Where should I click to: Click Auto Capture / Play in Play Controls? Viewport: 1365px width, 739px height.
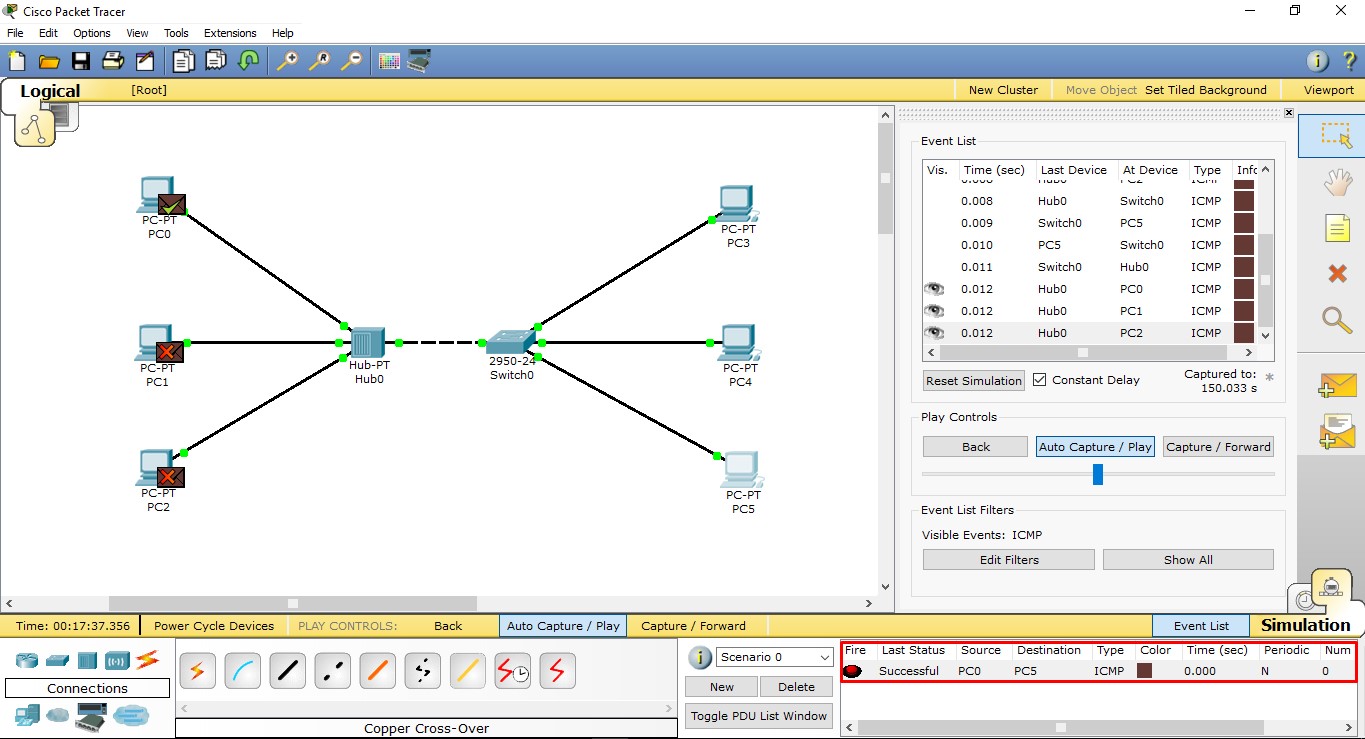(1095, 447)
